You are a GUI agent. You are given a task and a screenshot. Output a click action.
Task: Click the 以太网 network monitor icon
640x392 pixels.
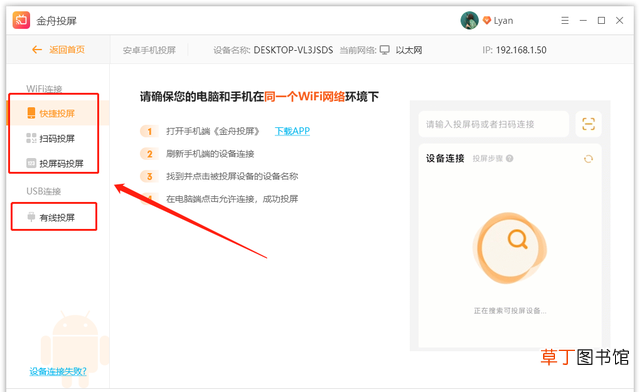click(x=384, y=50)
